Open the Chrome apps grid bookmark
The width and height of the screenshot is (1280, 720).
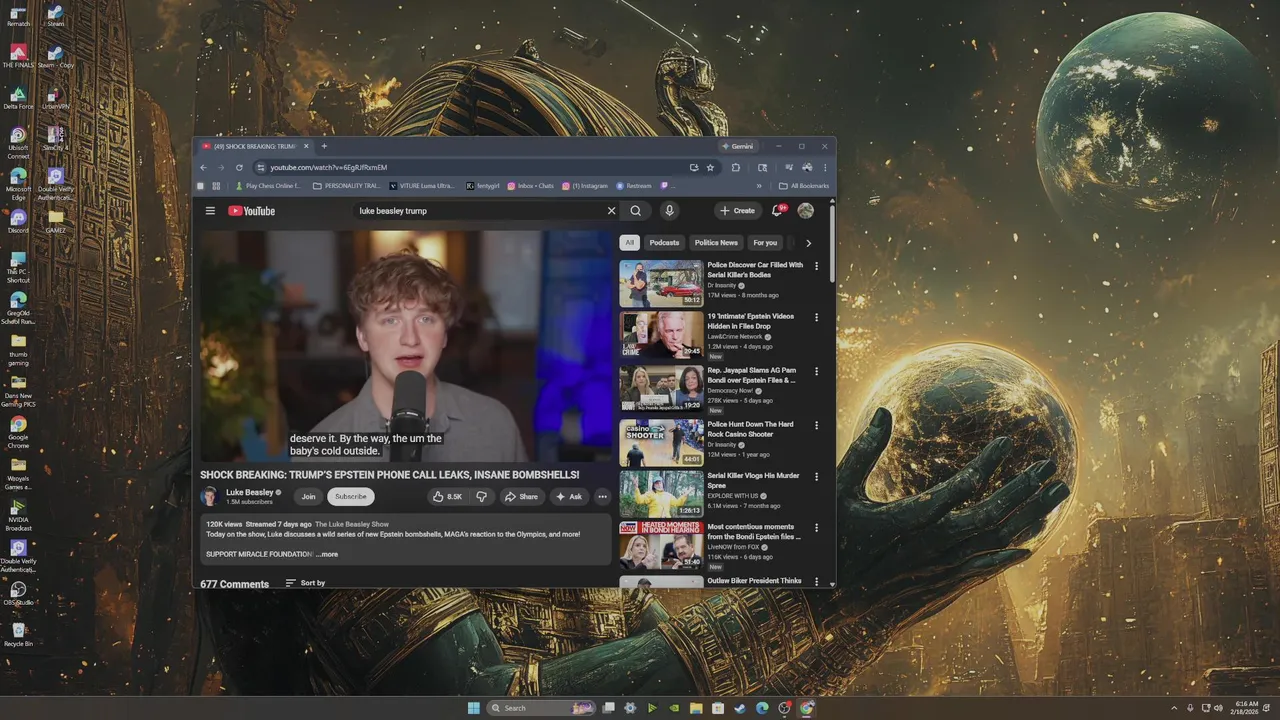pyautogui.click(x=216, y=186)
